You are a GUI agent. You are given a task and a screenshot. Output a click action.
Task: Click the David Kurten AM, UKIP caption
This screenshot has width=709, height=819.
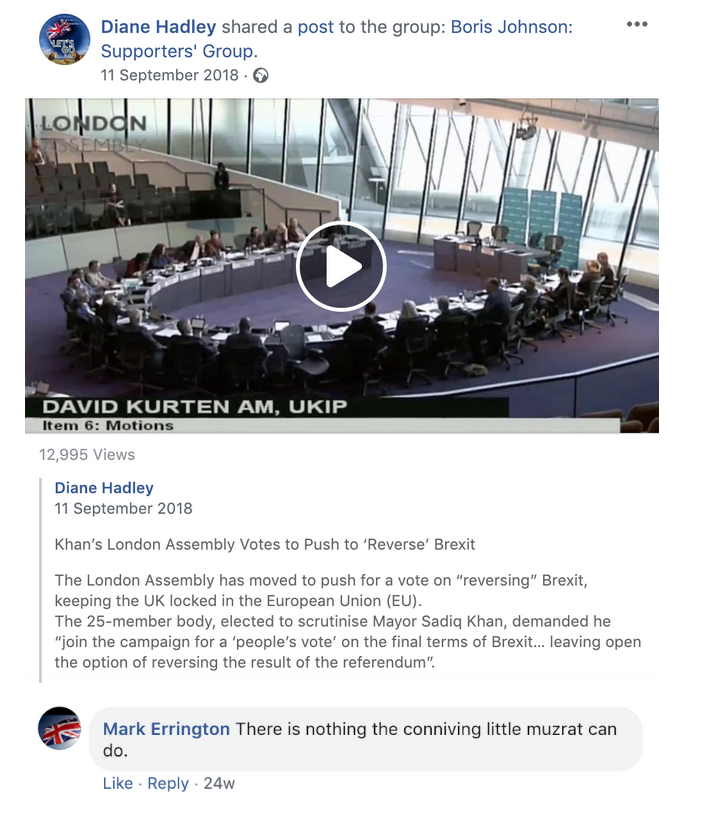(x=195, y=406)
